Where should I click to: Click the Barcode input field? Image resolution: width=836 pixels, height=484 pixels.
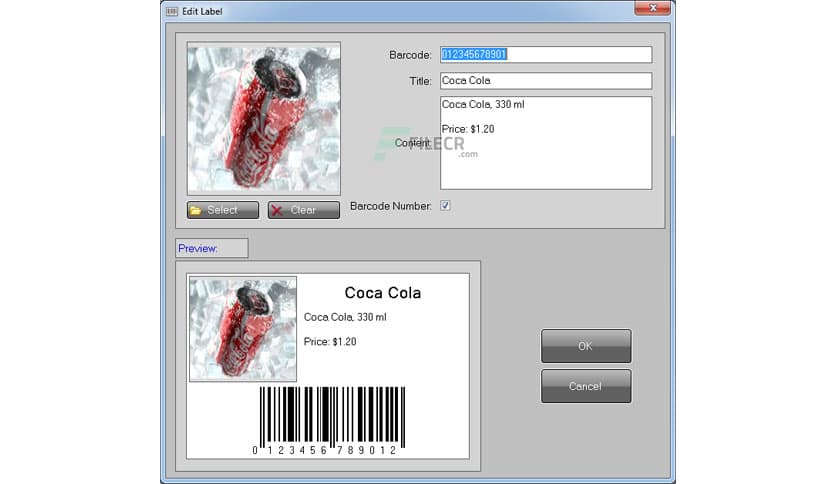point(545,54)
